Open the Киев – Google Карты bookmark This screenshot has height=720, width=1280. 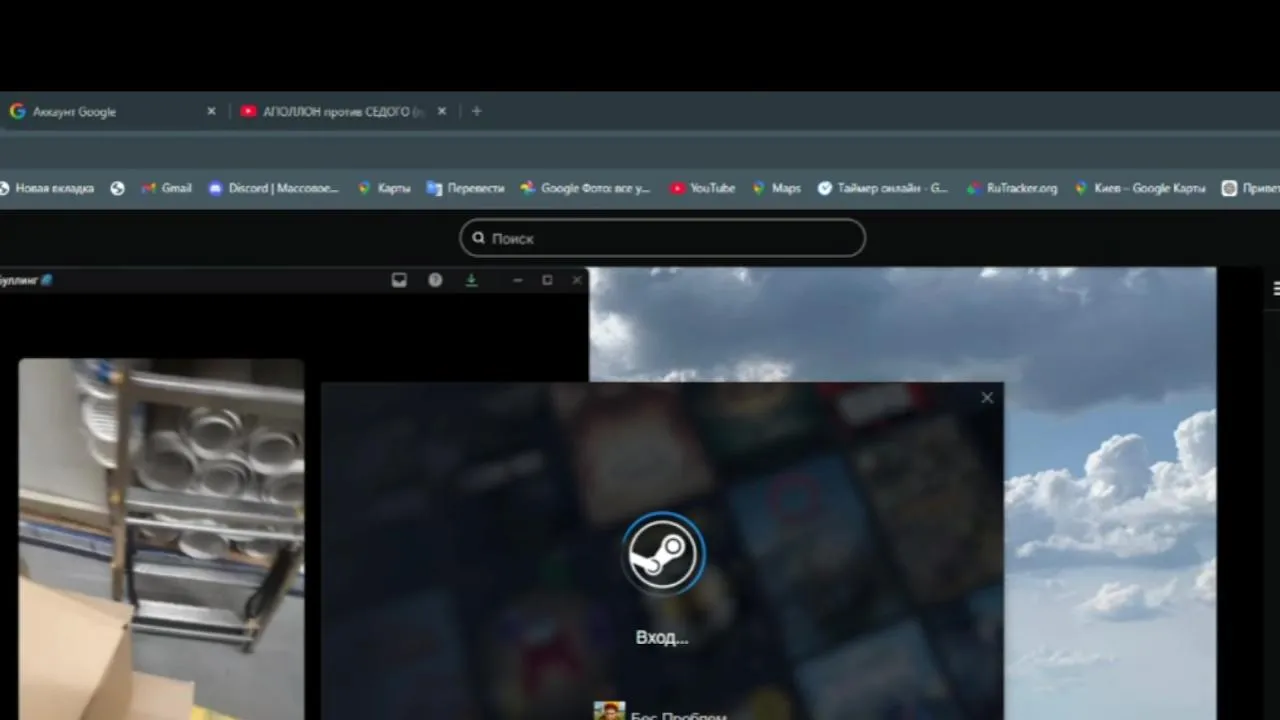coord(1140,188)
